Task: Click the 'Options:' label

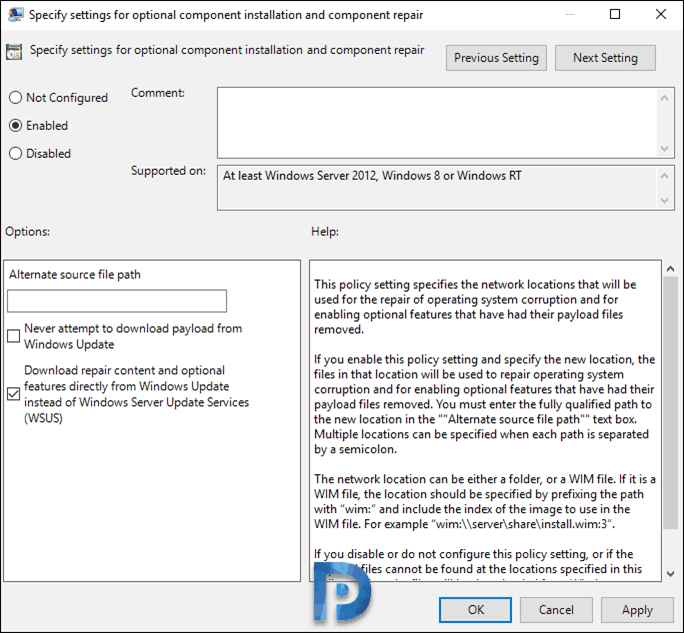Action: coord(27,231)
